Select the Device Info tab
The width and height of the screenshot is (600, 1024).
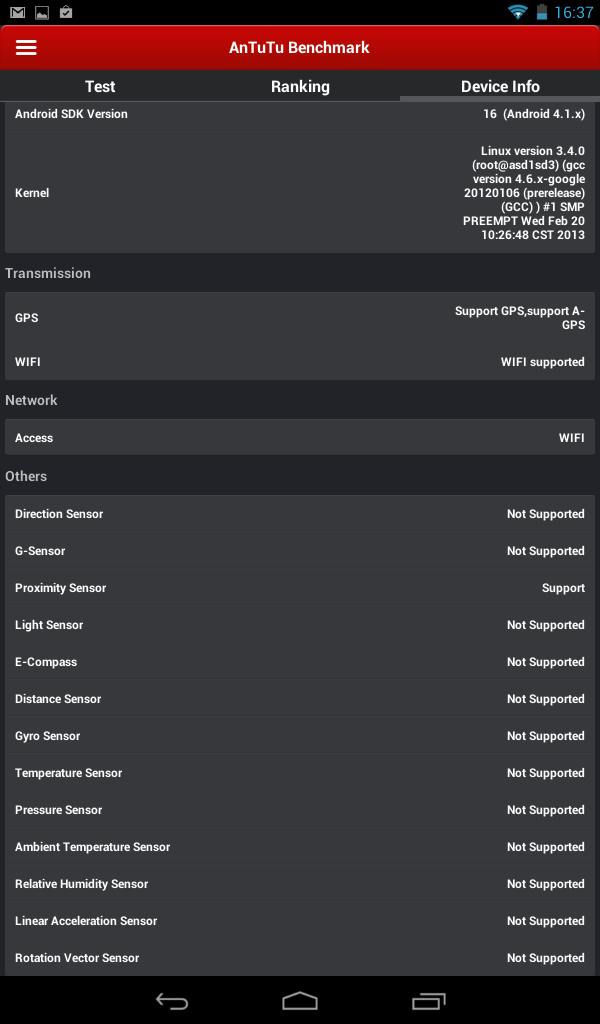tap(500, 87)
